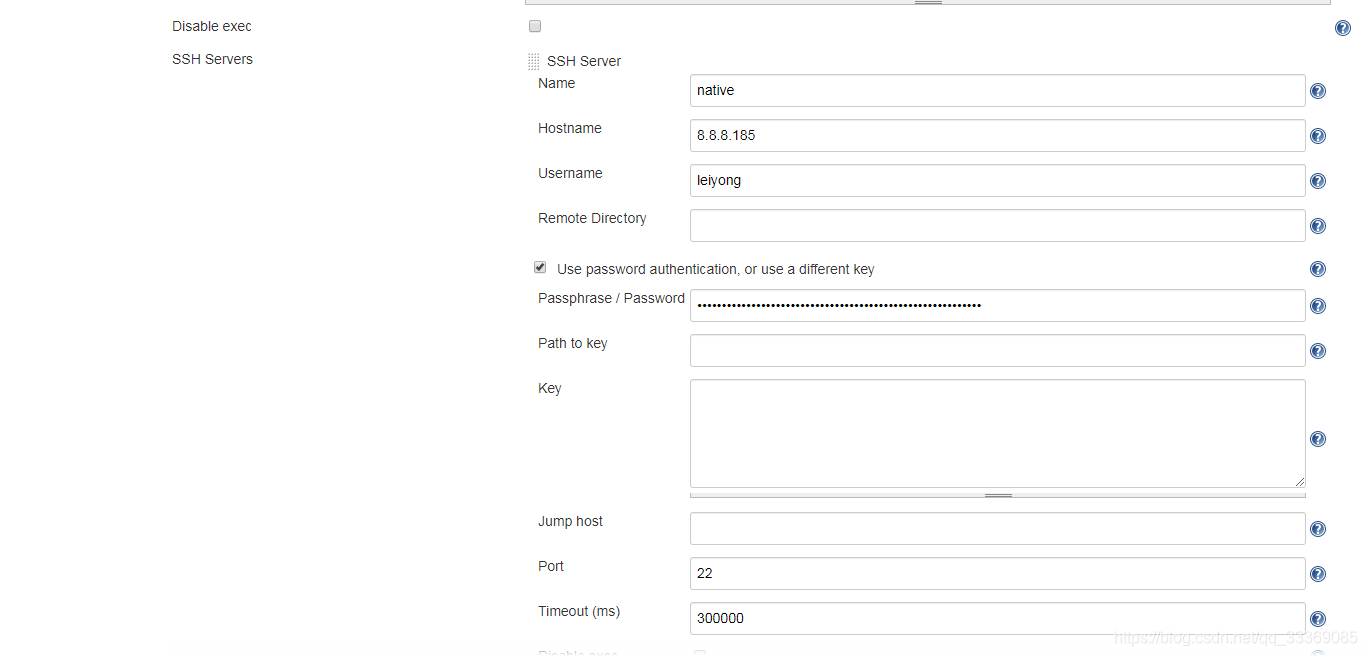Click the SSH Server heading text
Viewport: 1367px width, 656px height.
[584, 61]
